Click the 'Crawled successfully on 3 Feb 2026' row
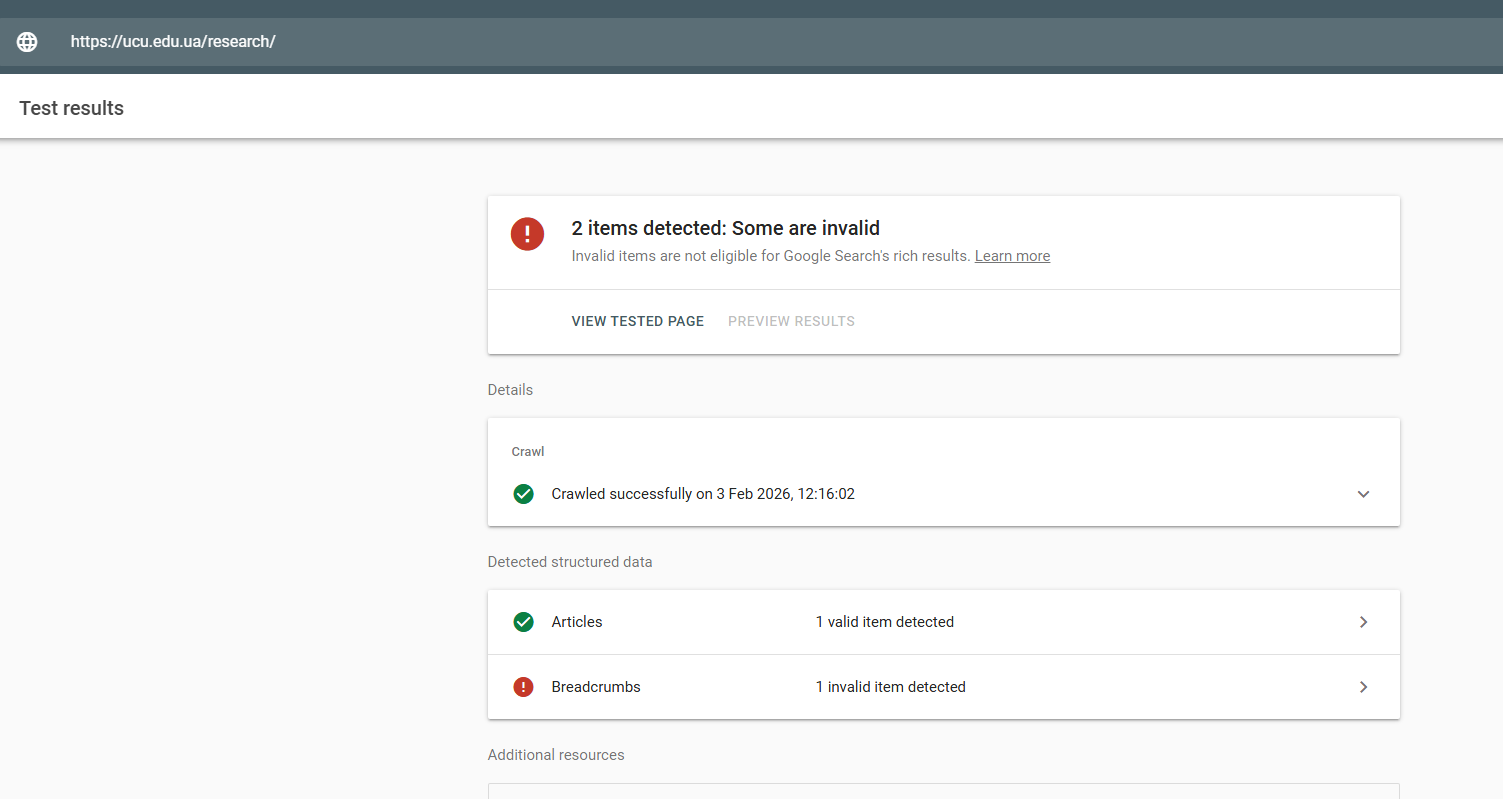Viewport: 1503px width, 799px height. (x=943, y=494)
